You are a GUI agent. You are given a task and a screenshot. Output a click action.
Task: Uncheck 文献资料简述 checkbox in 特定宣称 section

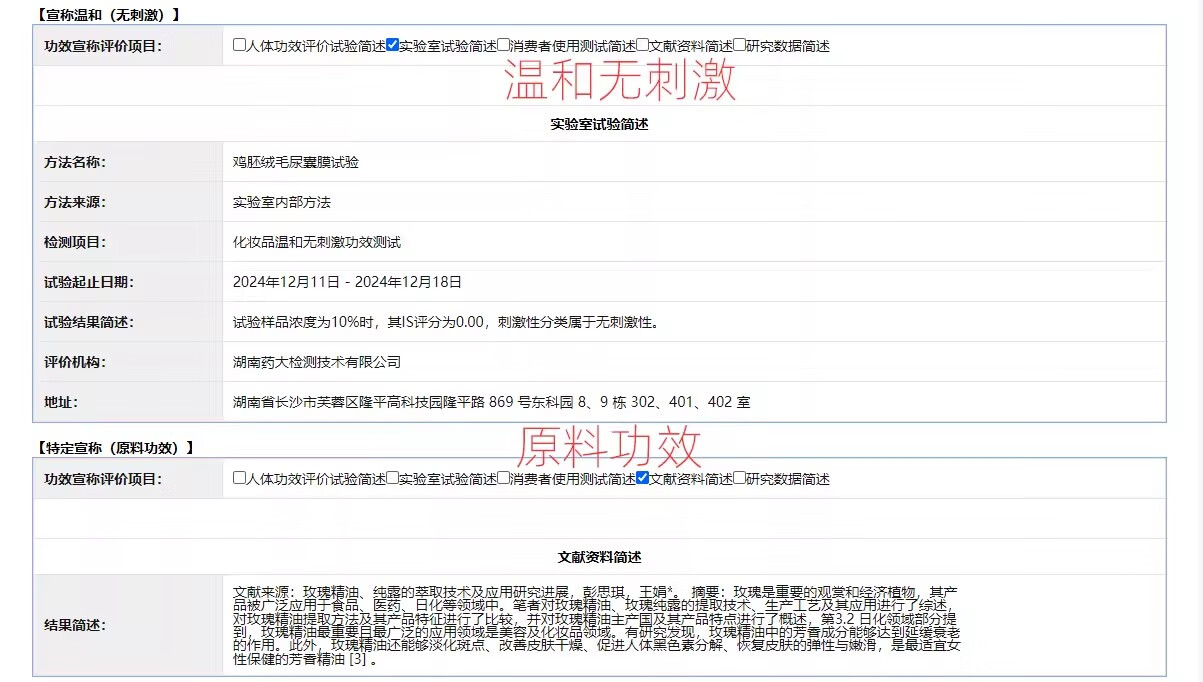coord(642,478)
